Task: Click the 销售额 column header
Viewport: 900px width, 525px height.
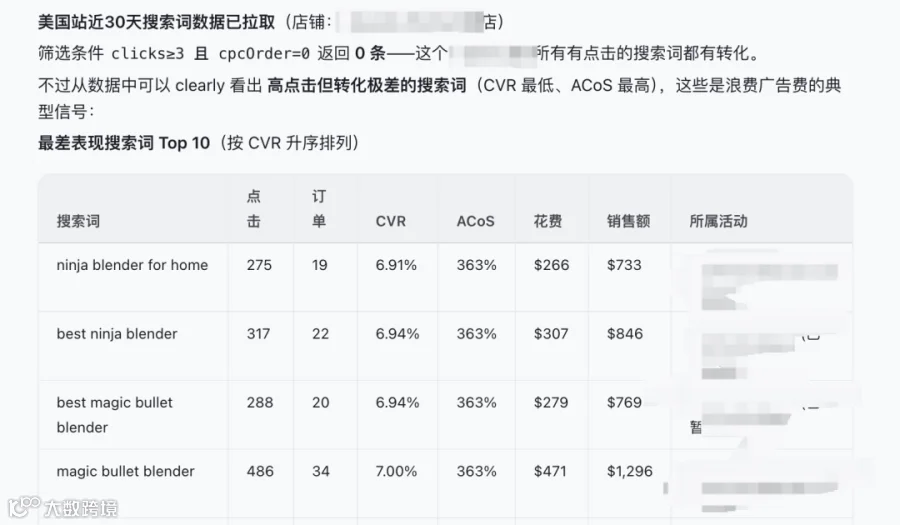Action: 629,221
